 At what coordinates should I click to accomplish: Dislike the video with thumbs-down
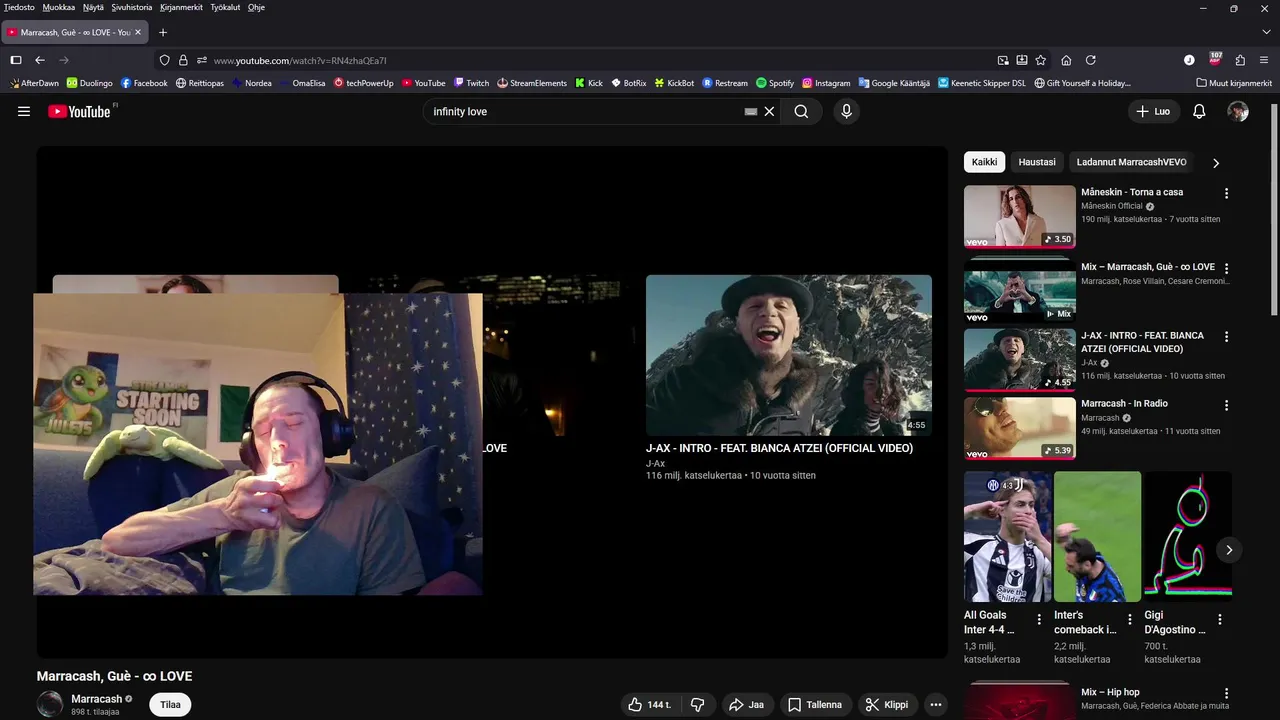tap(698, 705)
